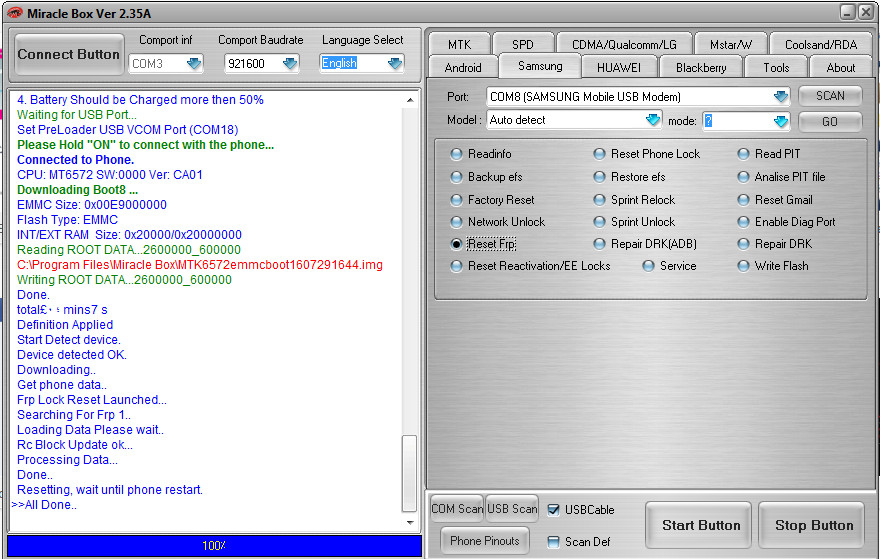Click the log scrollbar down arrow
The width and height of the screenshot is (880, 559).
(410, 523)
